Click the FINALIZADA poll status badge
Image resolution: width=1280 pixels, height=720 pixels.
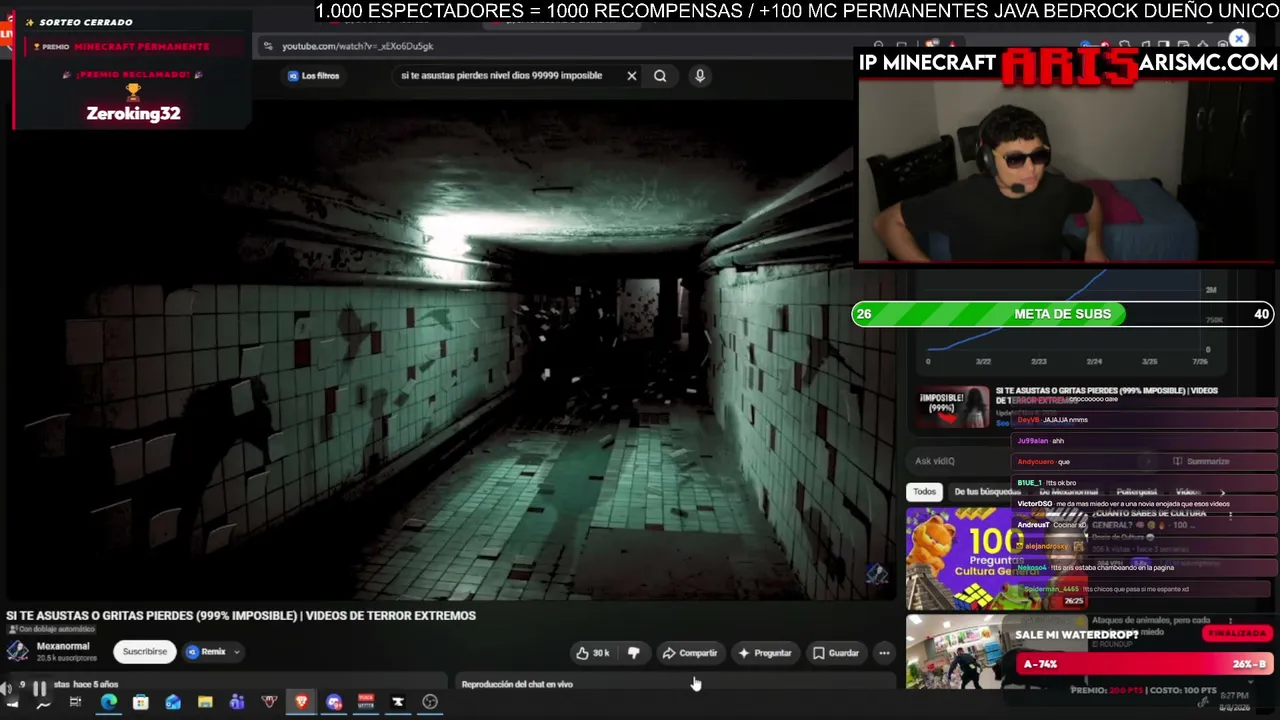click(1237, 633)
